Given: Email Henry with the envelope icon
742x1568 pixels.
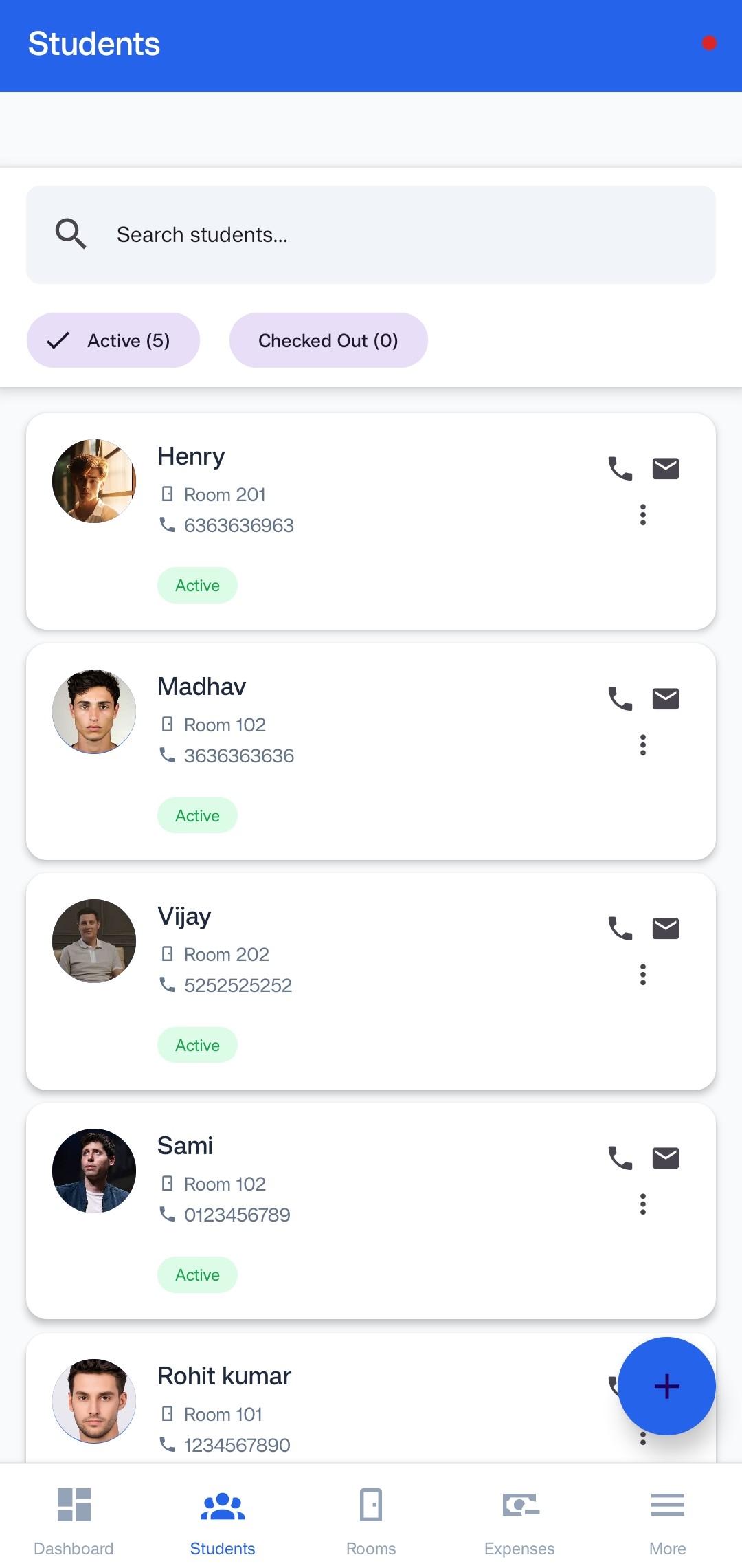Looking at the screenshot, I should pyautogui.click(x=665, y=469).
